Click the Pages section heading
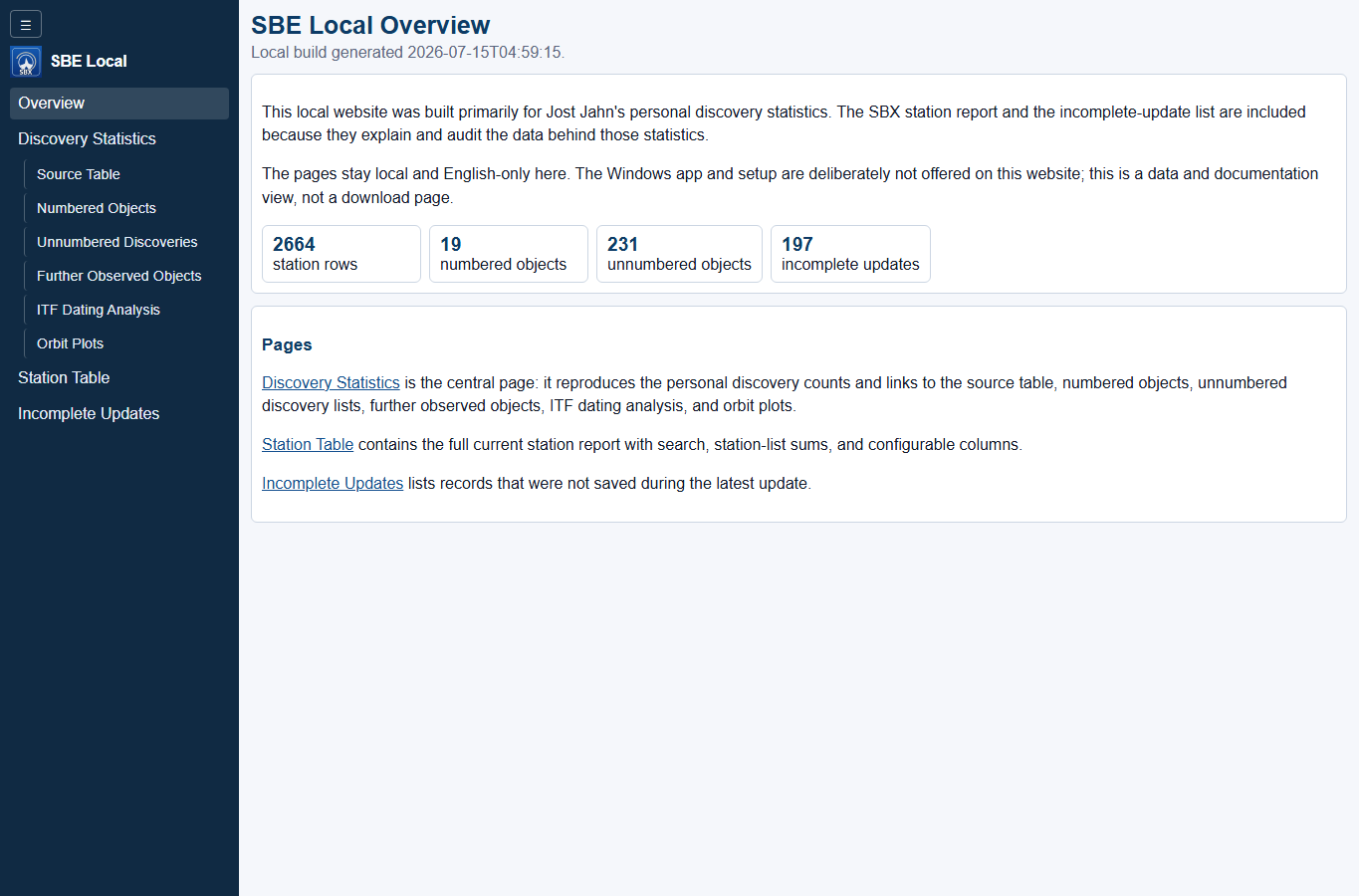This screenshot has width=1359, height=896. pyautogui.click(x=287, y=345)
